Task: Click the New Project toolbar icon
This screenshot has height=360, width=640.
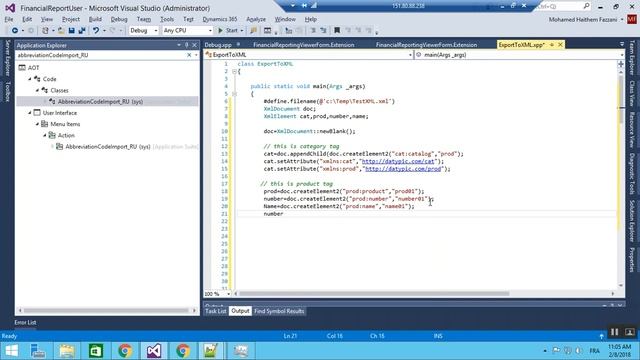Action: click(x=45, y=31)
